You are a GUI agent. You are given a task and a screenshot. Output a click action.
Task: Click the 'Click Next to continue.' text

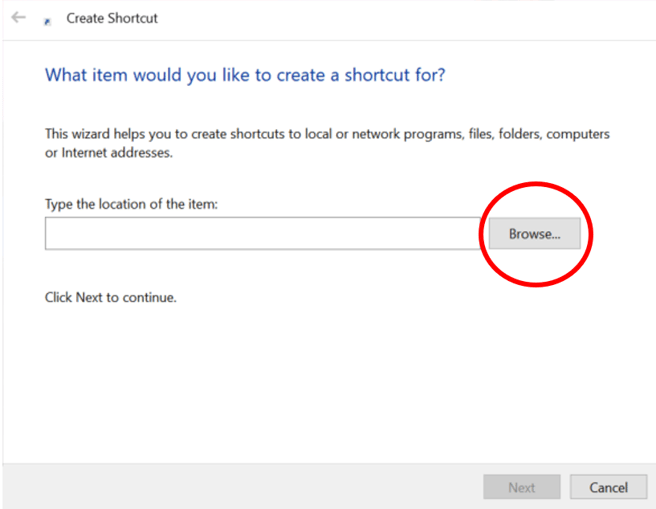111,297
